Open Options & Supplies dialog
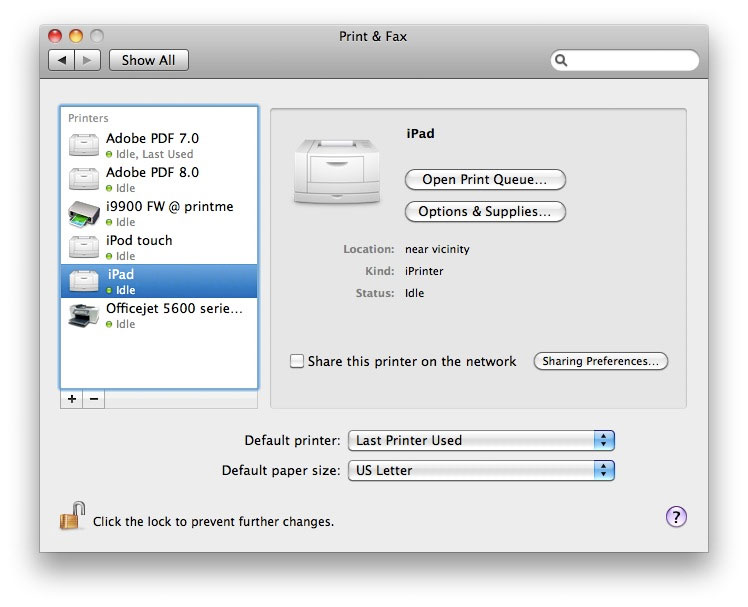 pyautogui.click(x=485, y=211)
